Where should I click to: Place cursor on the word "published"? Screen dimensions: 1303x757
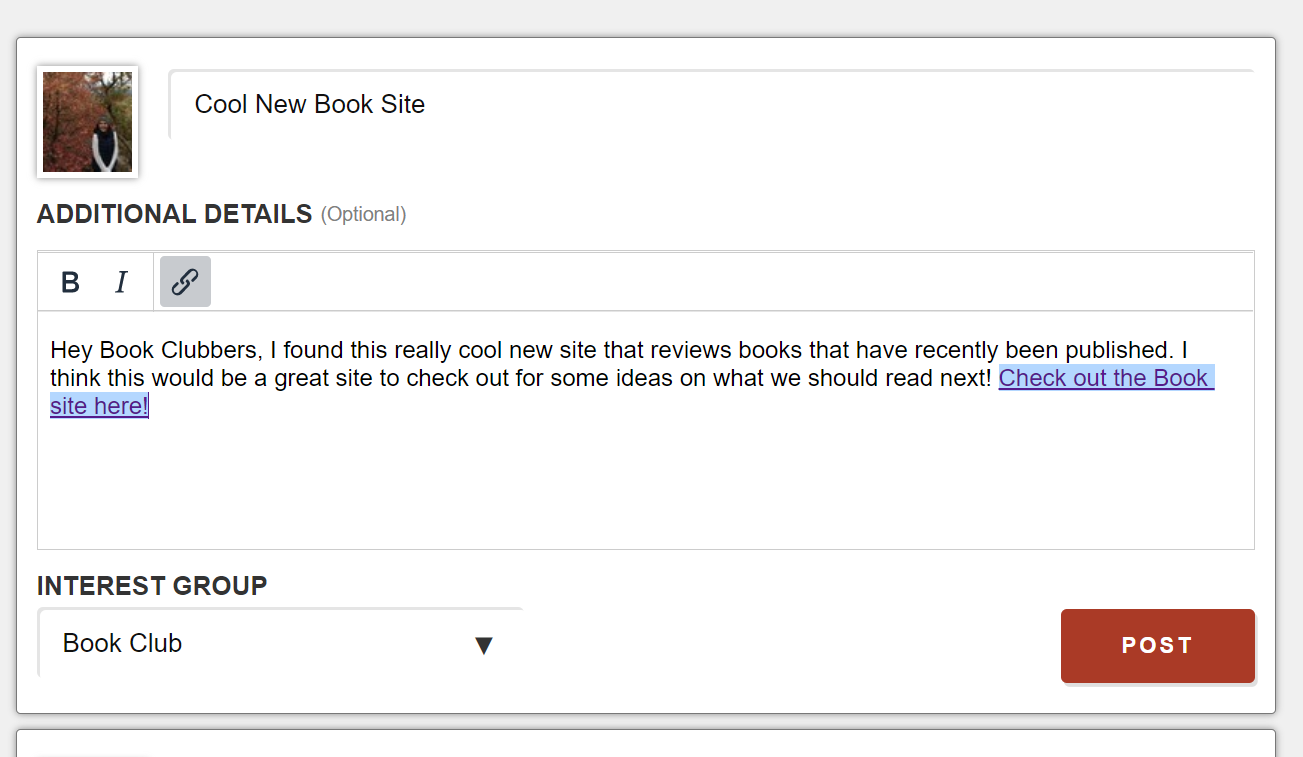1118,351
